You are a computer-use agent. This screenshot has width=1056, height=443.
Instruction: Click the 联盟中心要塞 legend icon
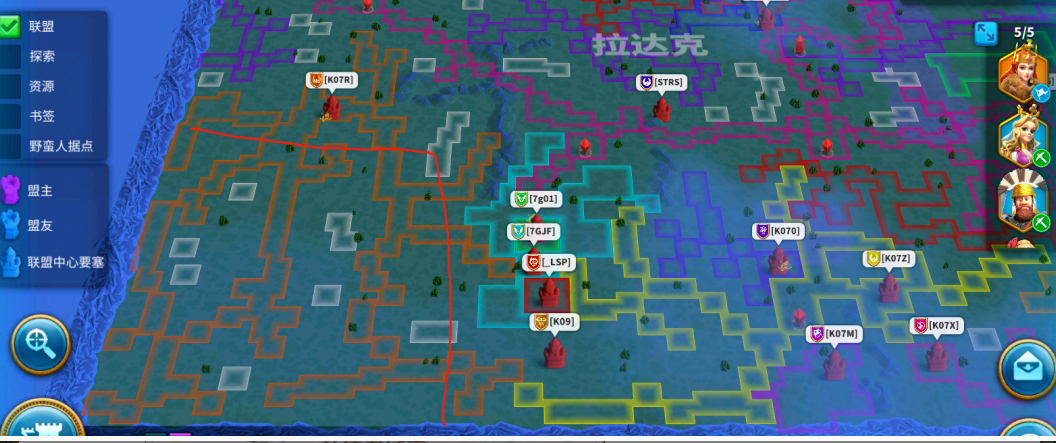tap(11, 261)
